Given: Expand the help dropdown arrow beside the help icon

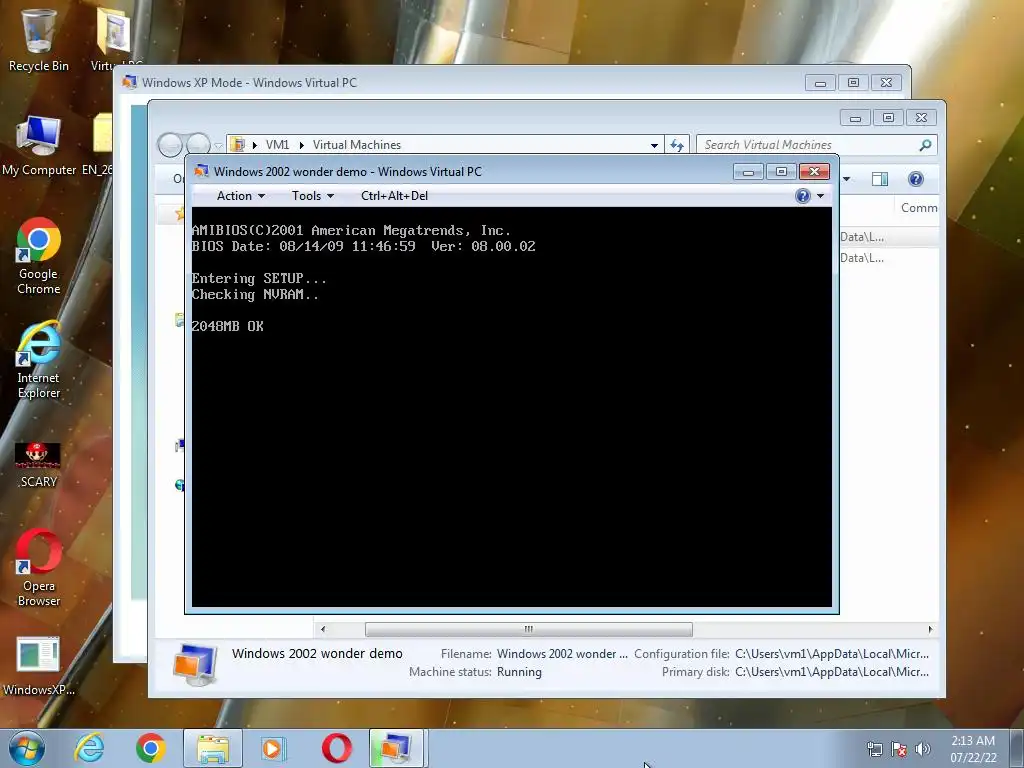Looking at the screenshot, I should (820, 196).
